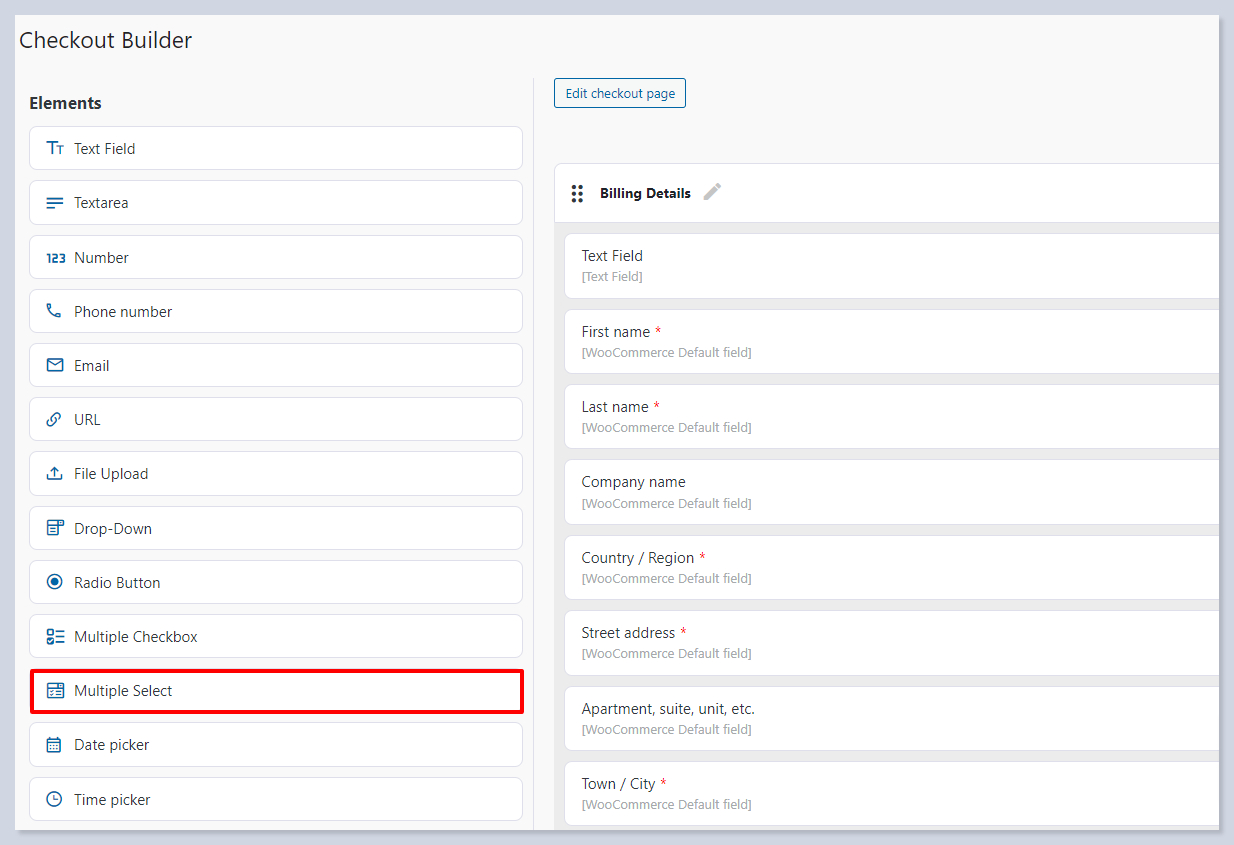Click the Text Field element icon
Image resolution: width=1234 pixels, height=845 pixels.
[55, 148]
